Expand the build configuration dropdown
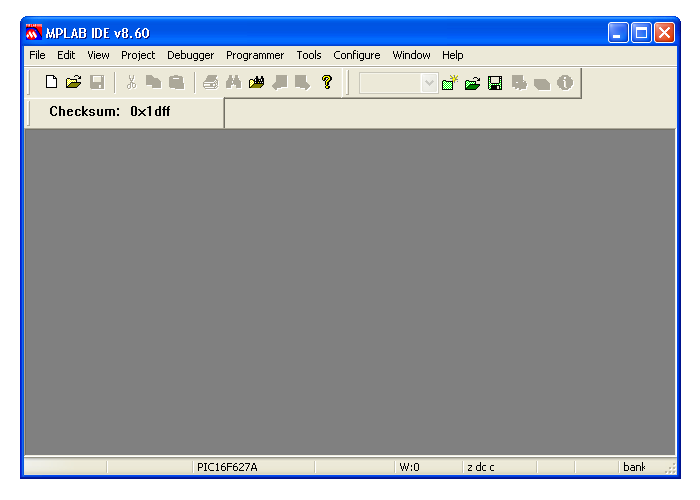Viewport: 700px width, 500px height. click(x=430, y=83)
